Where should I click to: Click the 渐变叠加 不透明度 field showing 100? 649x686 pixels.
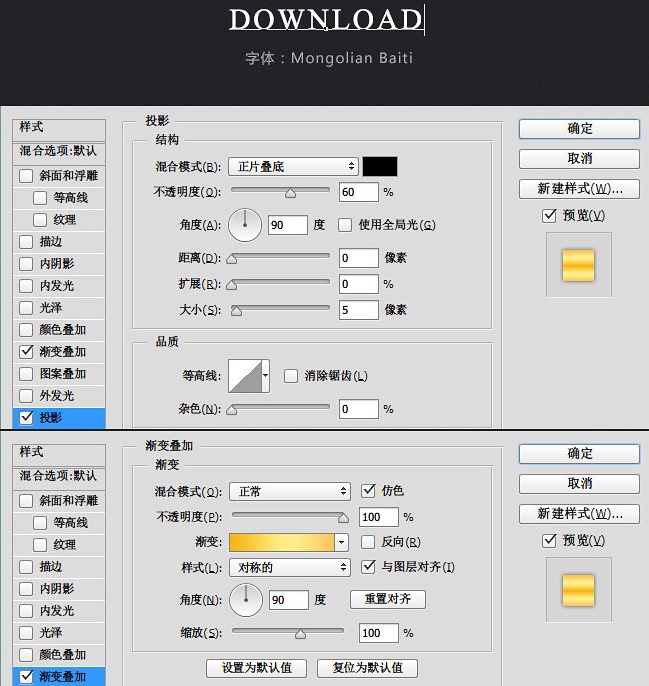(x=379, y=517)
